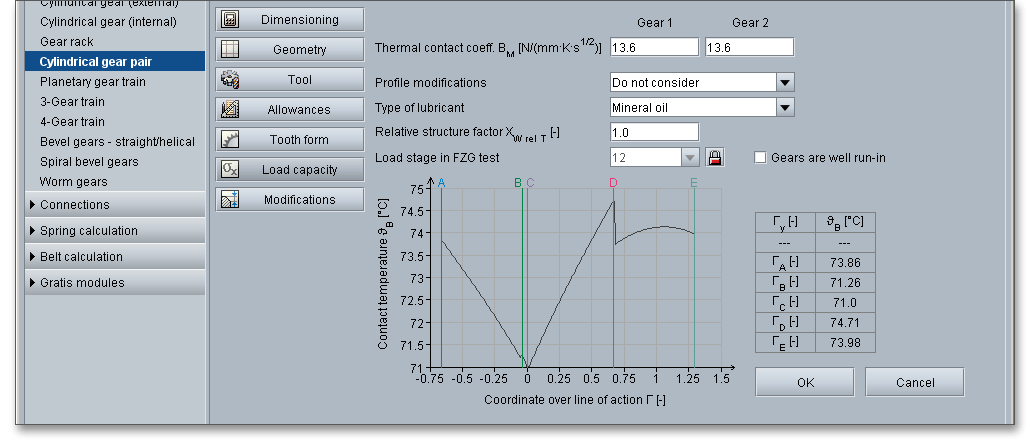Click the Allowances icon
1030x440 pixels.
[x=229, y=109]
